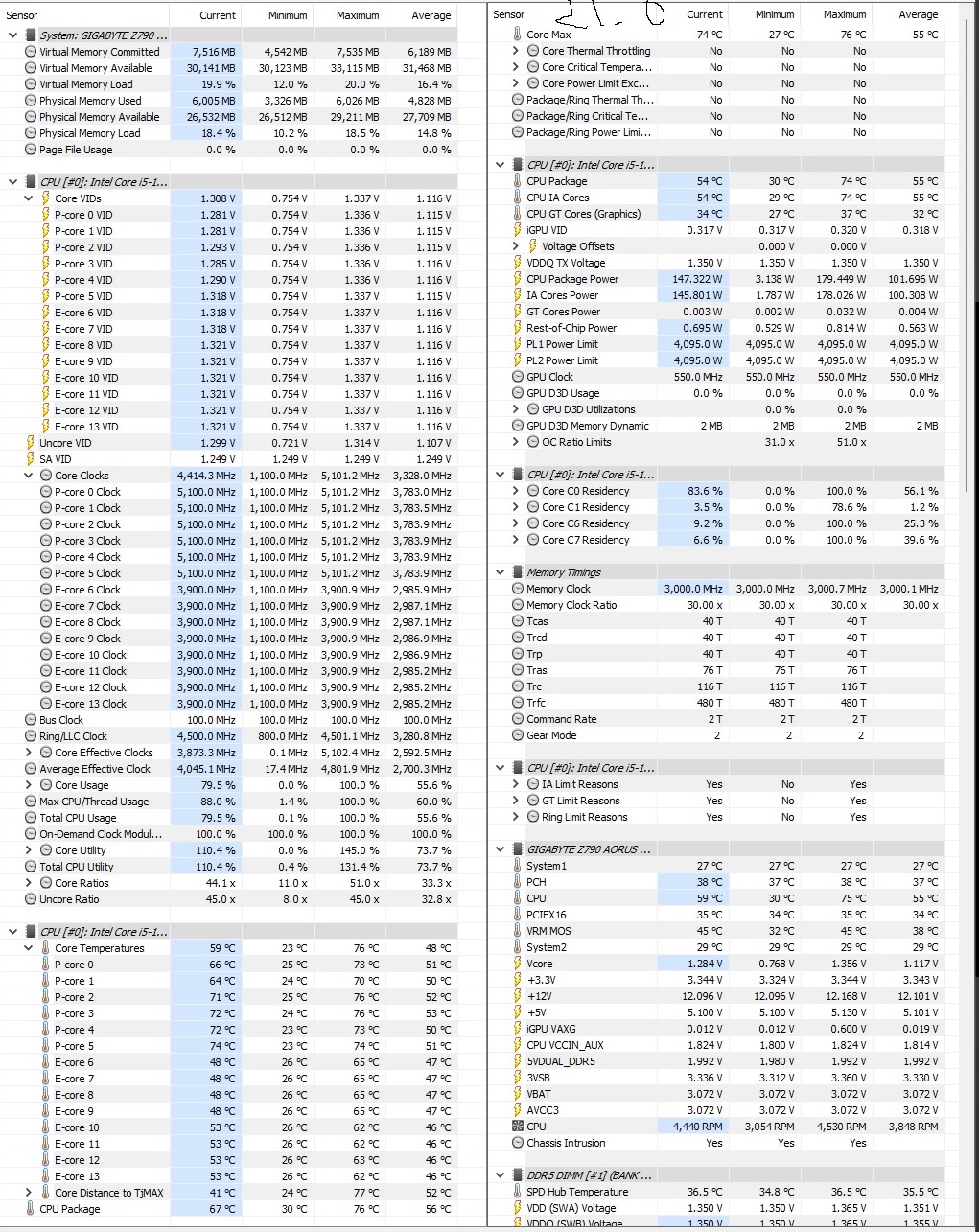979x1232 pixels.
Task: Select the Trfc timing row label
Action: click(x=536, y=703)
